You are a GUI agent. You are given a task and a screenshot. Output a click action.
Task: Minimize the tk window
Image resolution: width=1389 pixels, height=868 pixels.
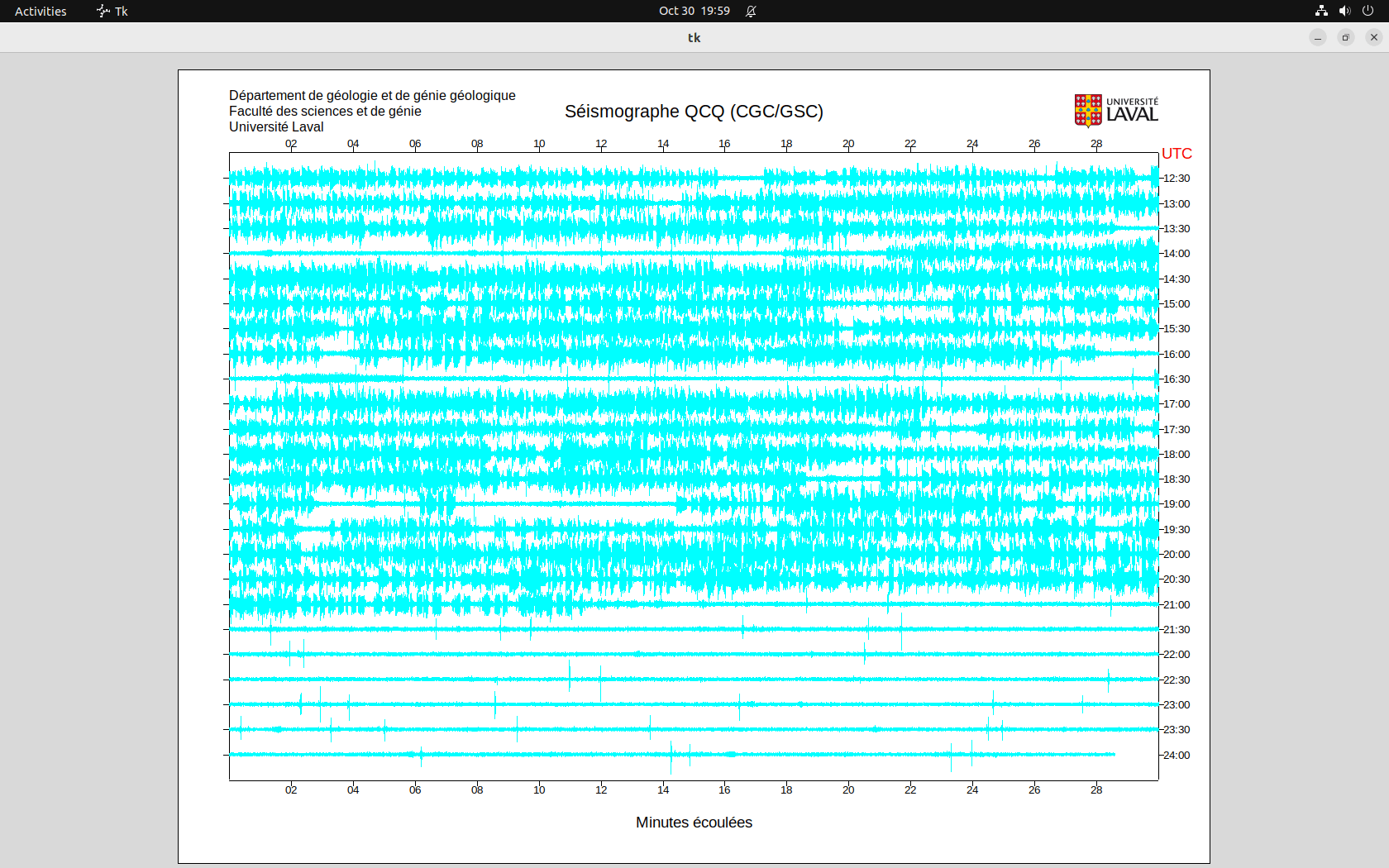coord(1318,37)
